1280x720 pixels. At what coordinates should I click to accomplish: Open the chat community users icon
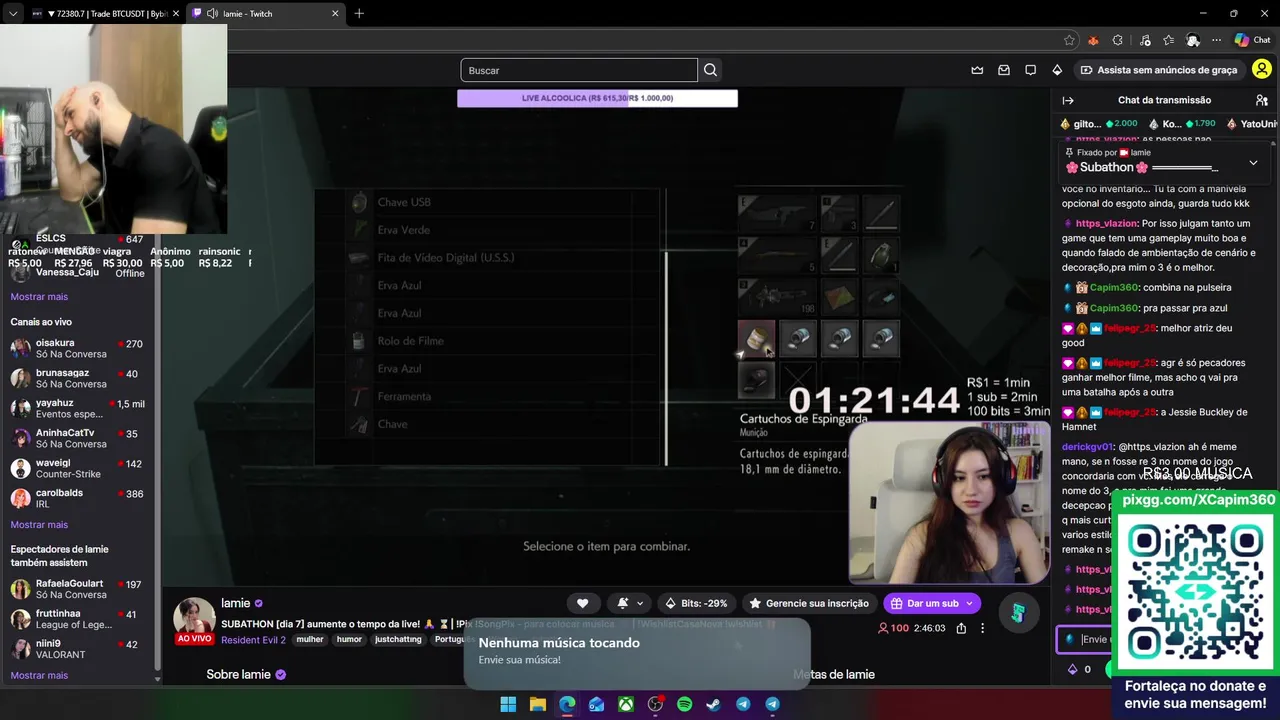tap(1262, 100)
